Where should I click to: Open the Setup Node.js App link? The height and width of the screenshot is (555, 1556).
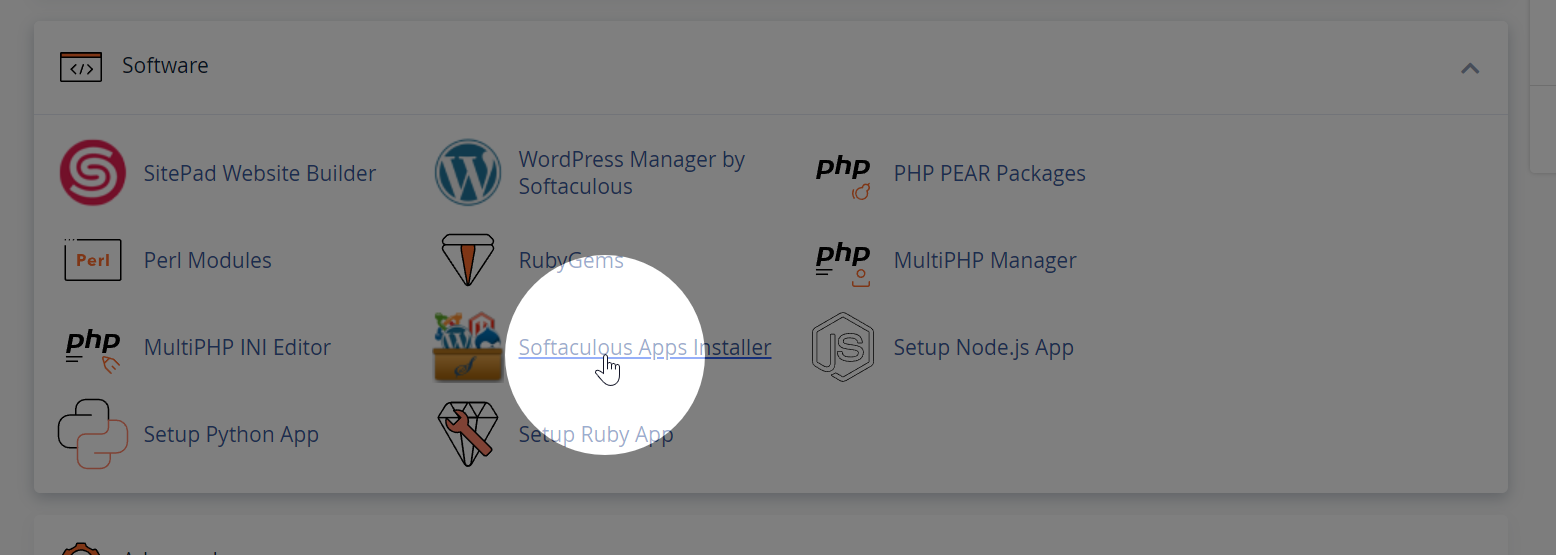[x=984, y=347]
